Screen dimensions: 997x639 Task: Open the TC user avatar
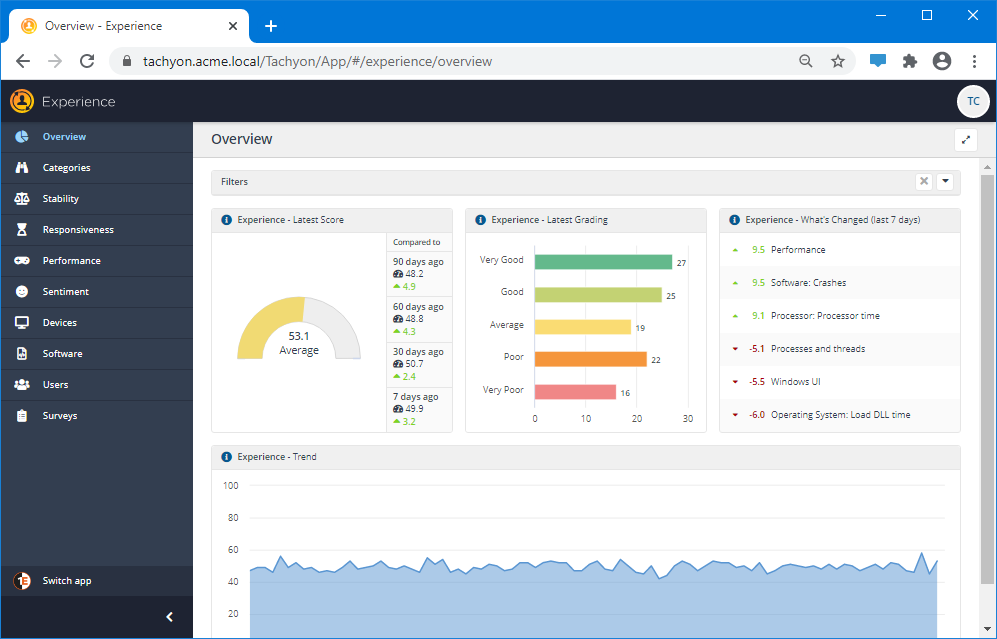[x=973, y=101]
